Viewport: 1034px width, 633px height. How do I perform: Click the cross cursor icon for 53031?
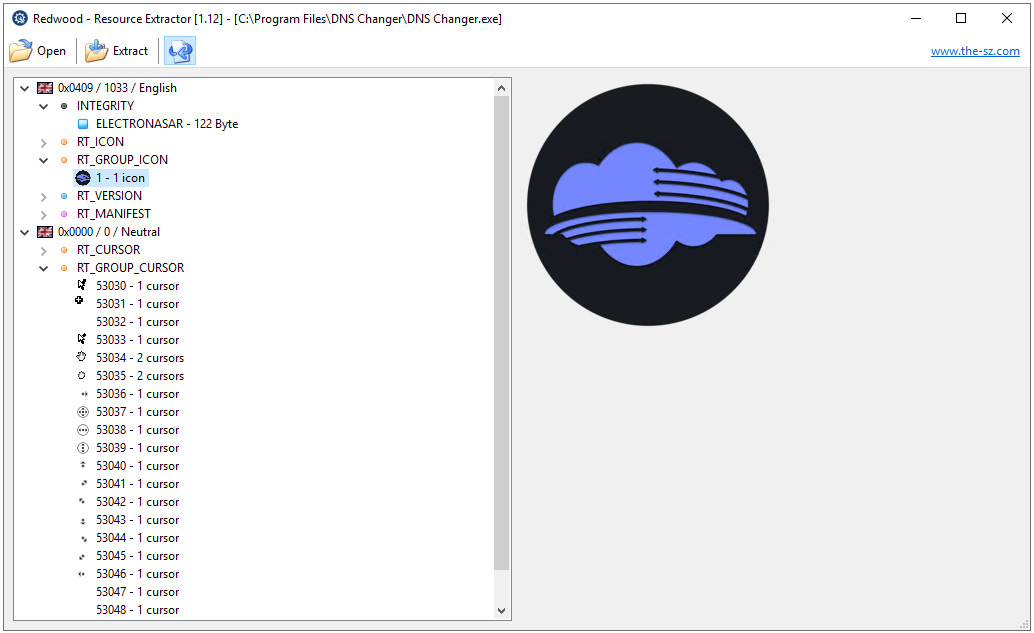79,300
